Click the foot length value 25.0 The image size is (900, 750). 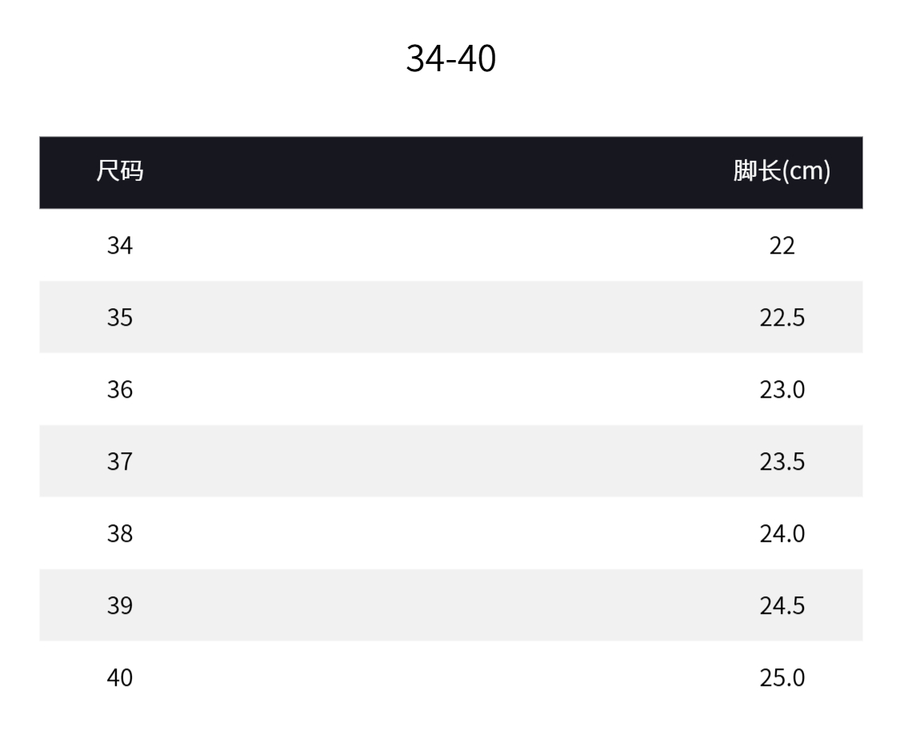(x=782, y=677)
